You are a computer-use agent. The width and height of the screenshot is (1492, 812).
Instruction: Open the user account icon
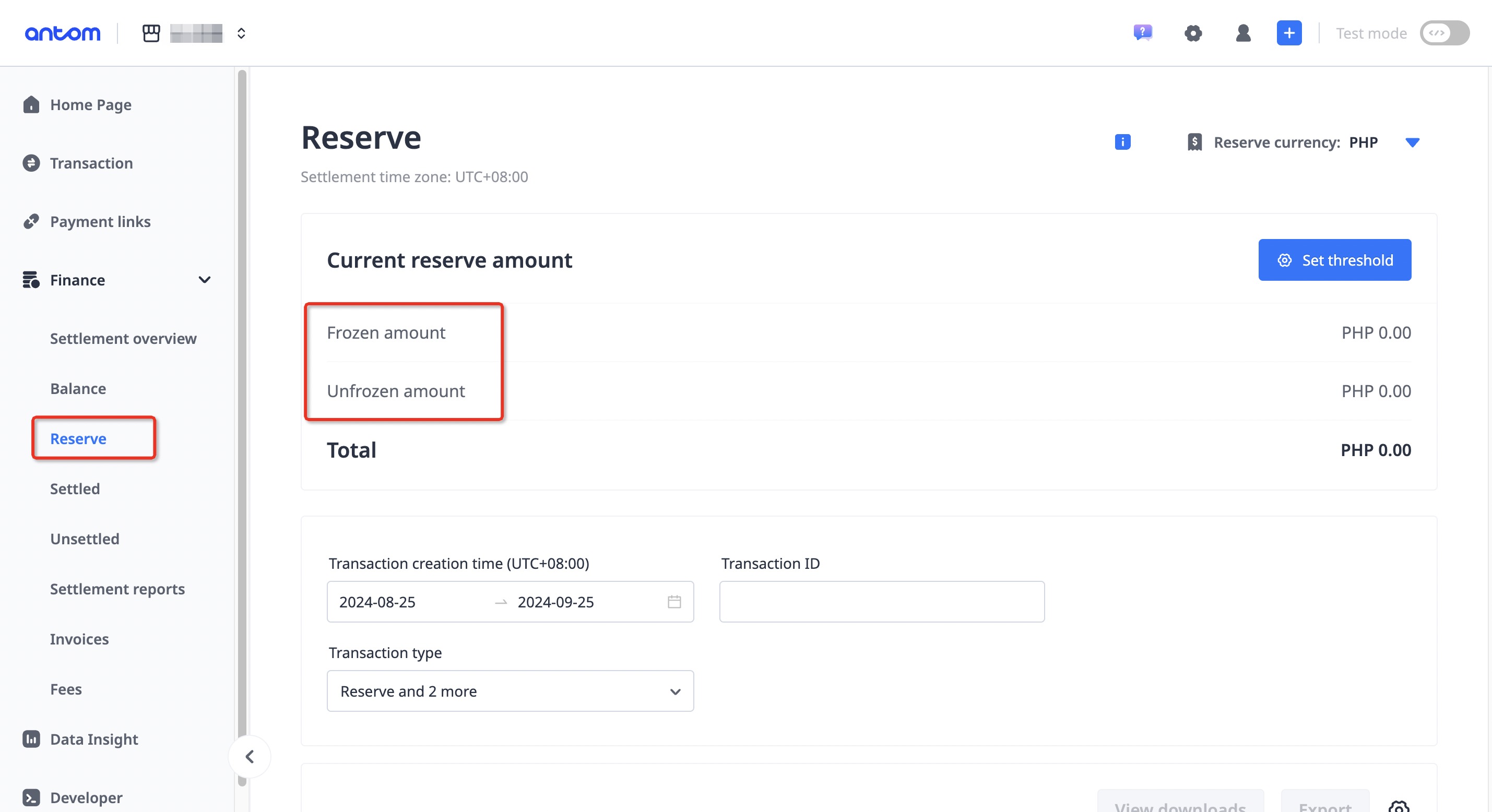click(1243, 33)
